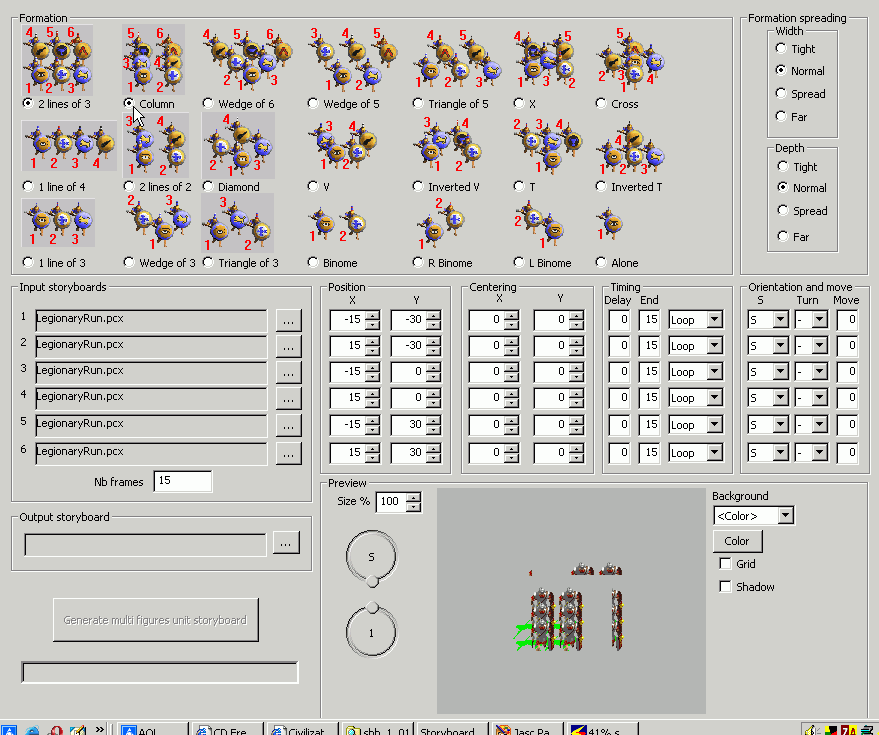The height and width of the screenshot is (735, 879).
Task: Open the Loop dropdown for storyboard 3
Action: click(x=714, y=372)
